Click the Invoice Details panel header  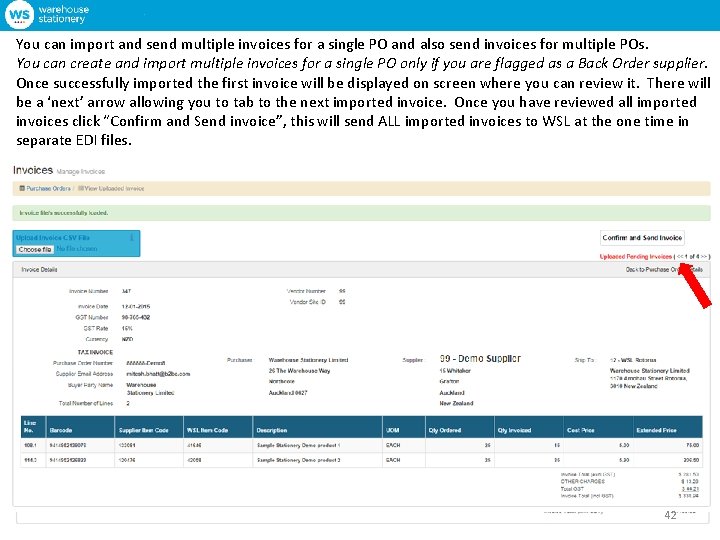(361, 270)
